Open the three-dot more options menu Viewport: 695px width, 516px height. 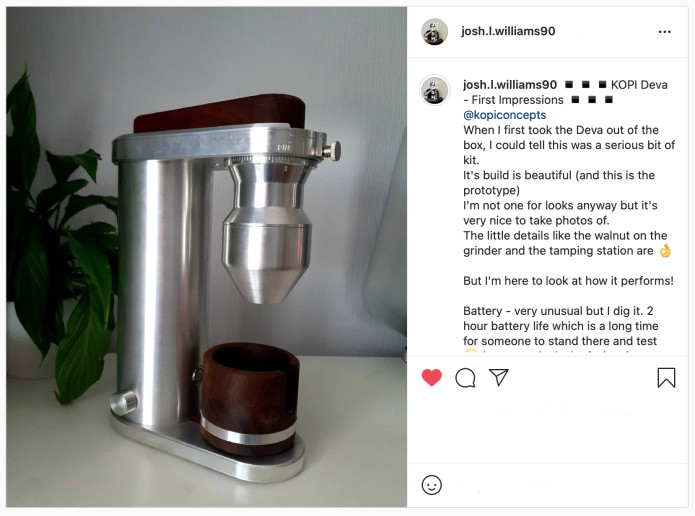pyautogui.click(x=664, y=32)
